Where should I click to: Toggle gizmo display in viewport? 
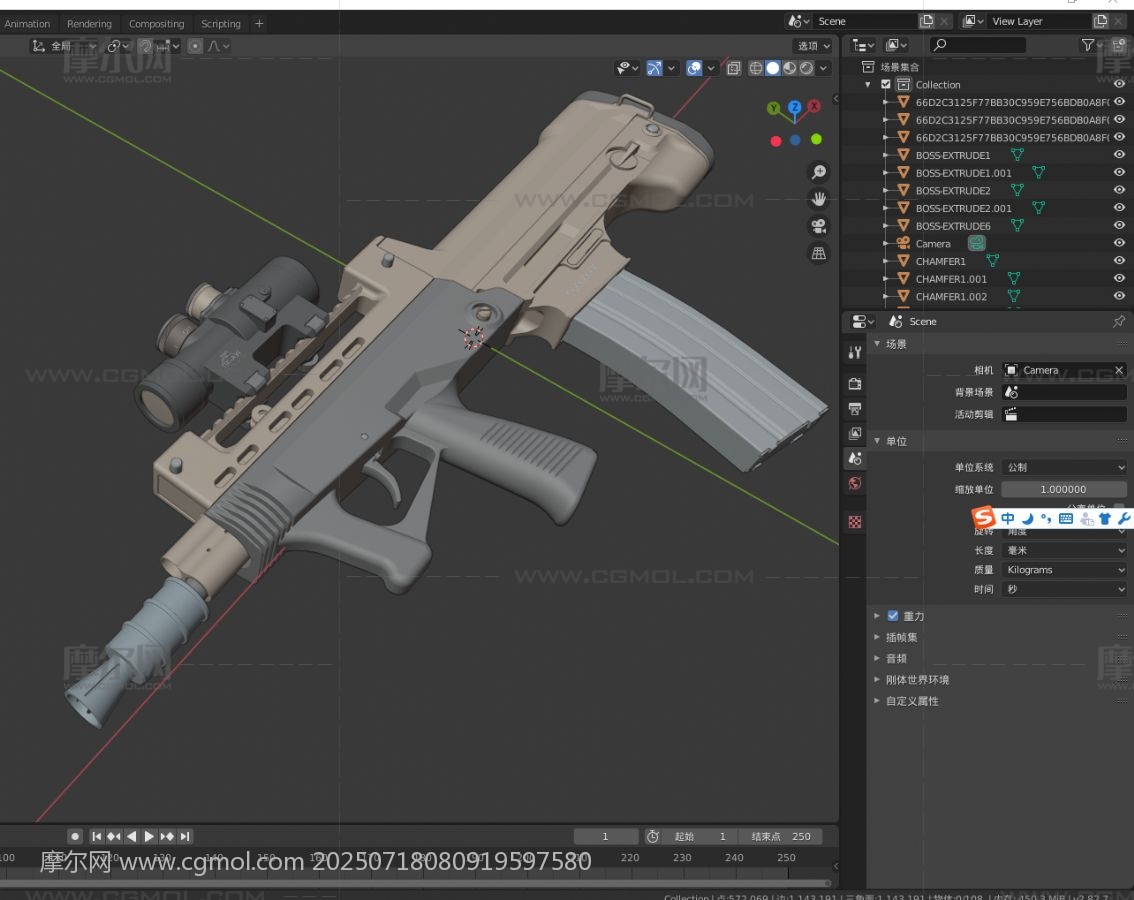[654, 68]
